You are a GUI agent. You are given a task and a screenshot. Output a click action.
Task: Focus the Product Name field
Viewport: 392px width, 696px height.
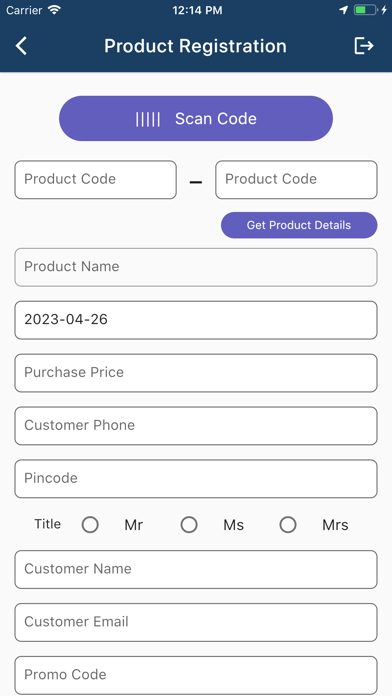196,267
